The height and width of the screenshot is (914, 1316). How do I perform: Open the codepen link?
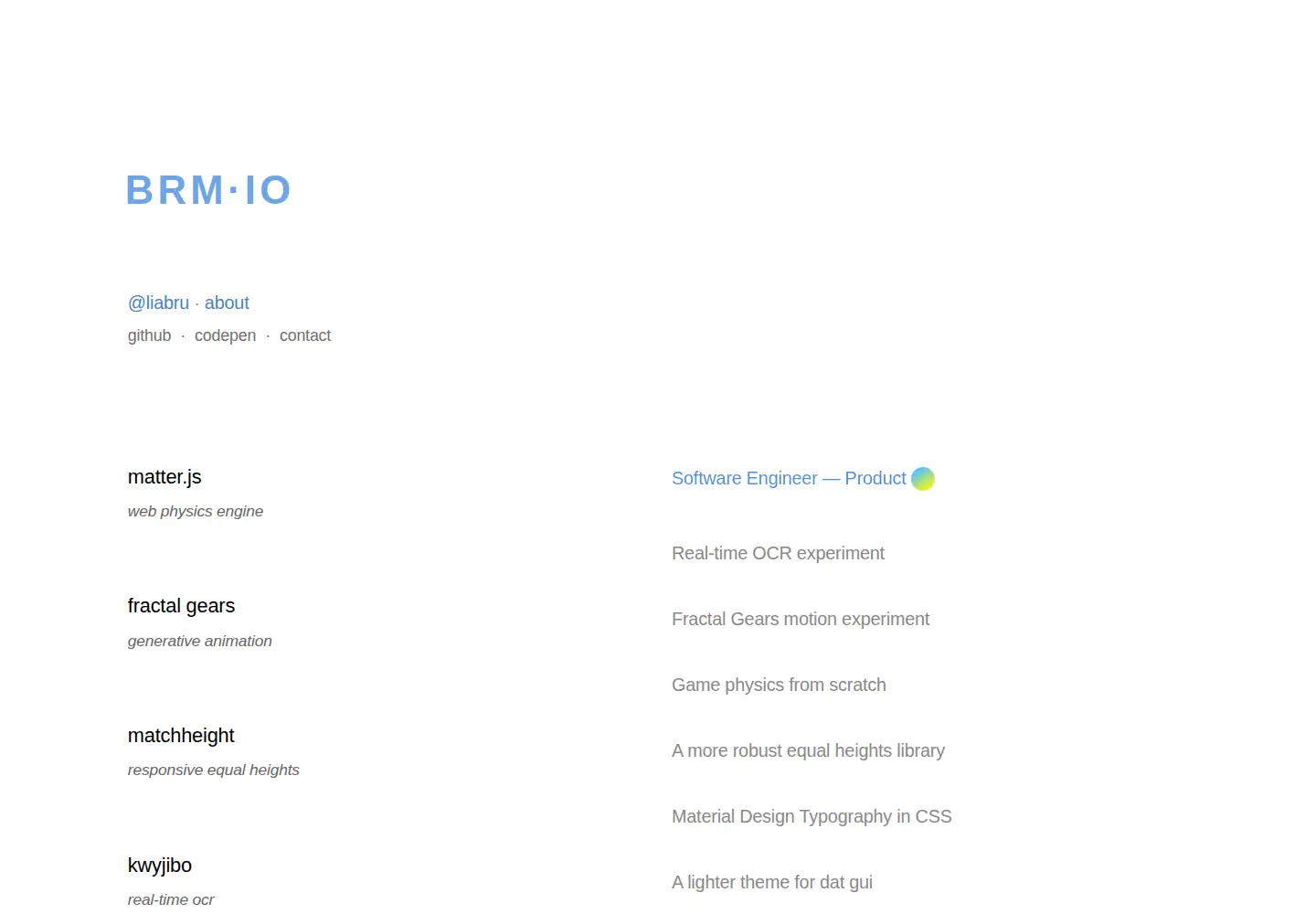tap(225, 335)
